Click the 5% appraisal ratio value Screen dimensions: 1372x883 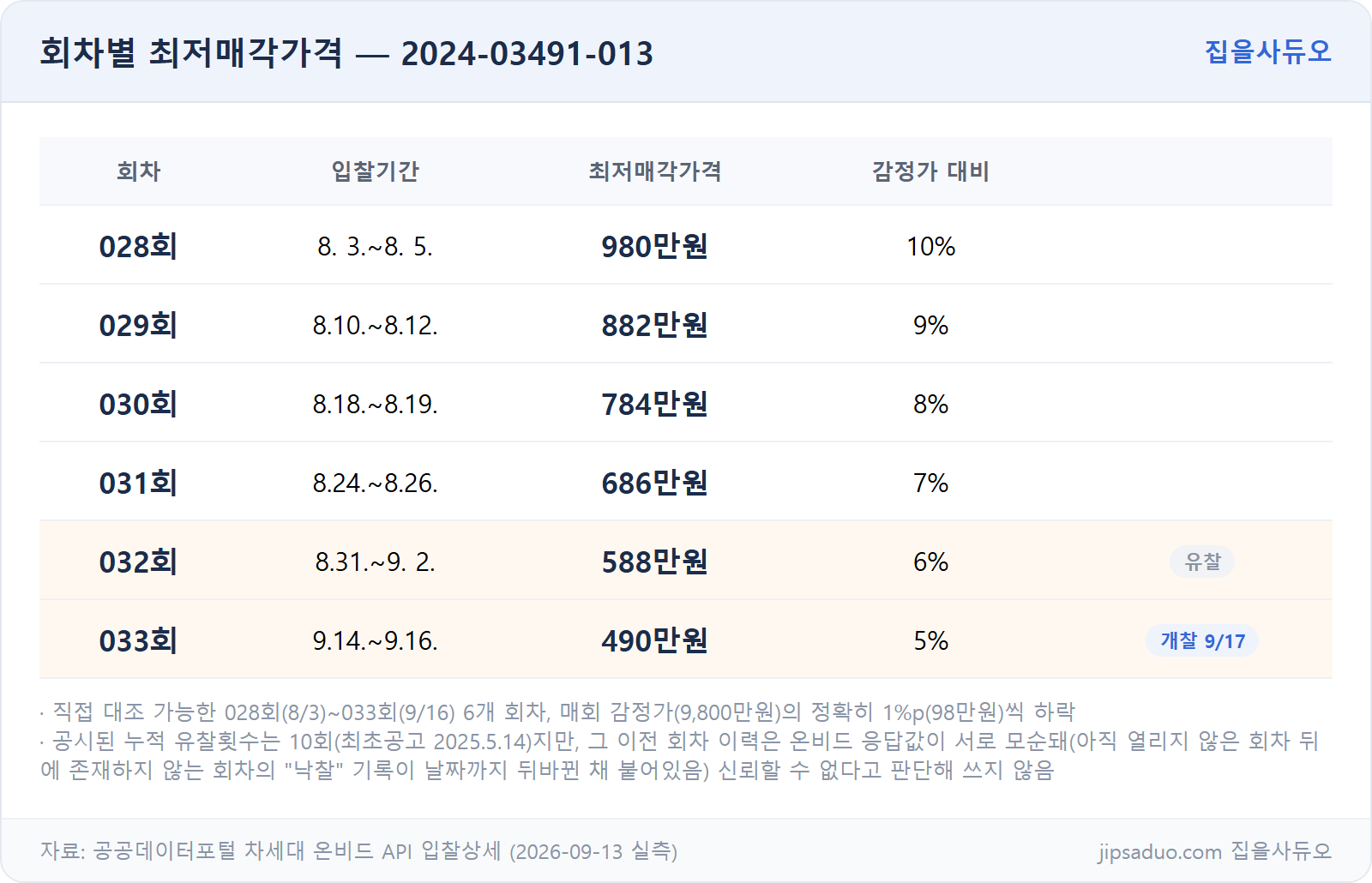tap(930, 640)
